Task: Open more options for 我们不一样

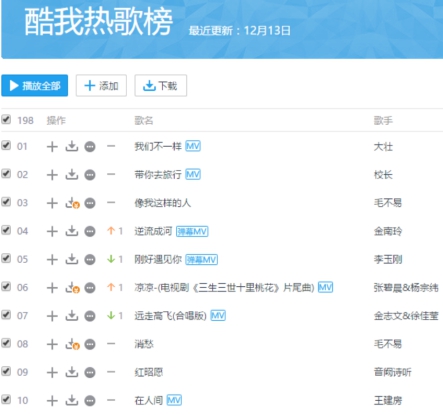Action: (90, 146)
